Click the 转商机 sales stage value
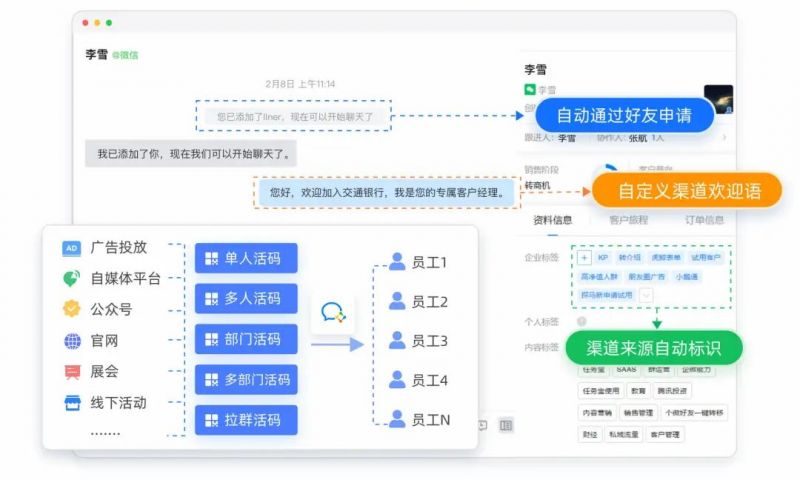 pyautogui.click(x=537, y=185)
